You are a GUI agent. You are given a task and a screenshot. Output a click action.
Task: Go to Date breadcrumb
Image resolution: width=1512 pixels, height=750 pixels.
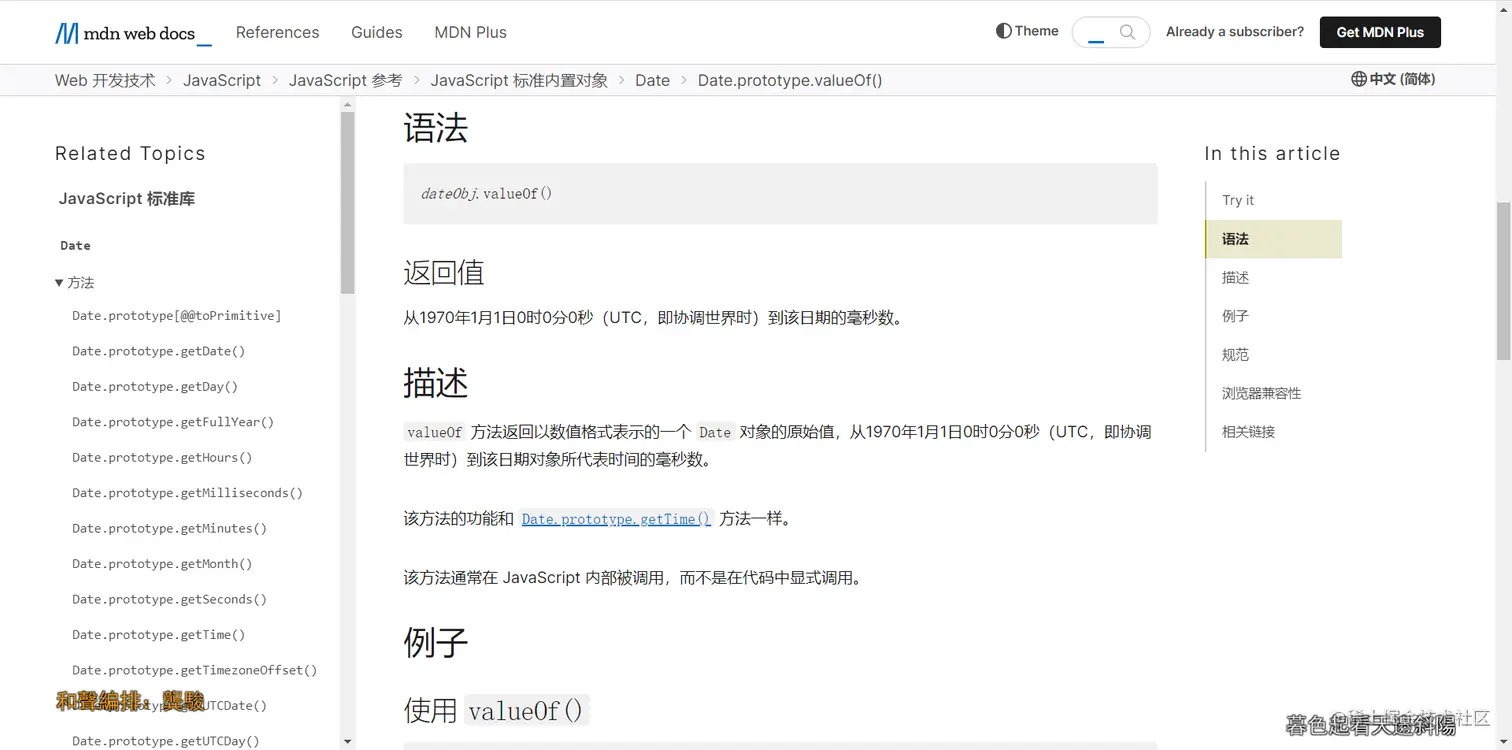(652, 80)
